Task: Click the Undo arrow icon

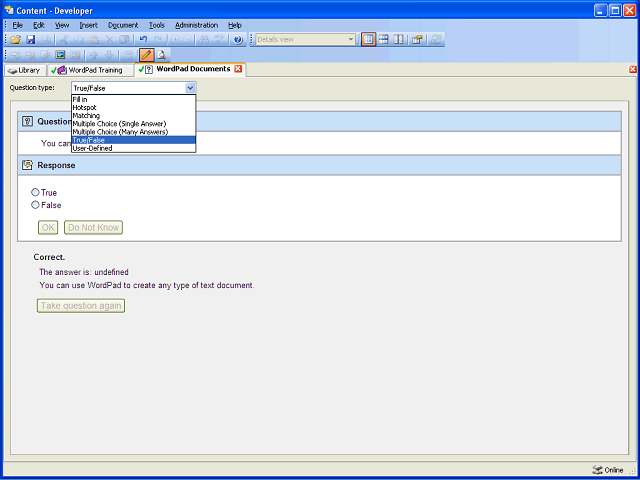Action: click(x=143, y=40)
